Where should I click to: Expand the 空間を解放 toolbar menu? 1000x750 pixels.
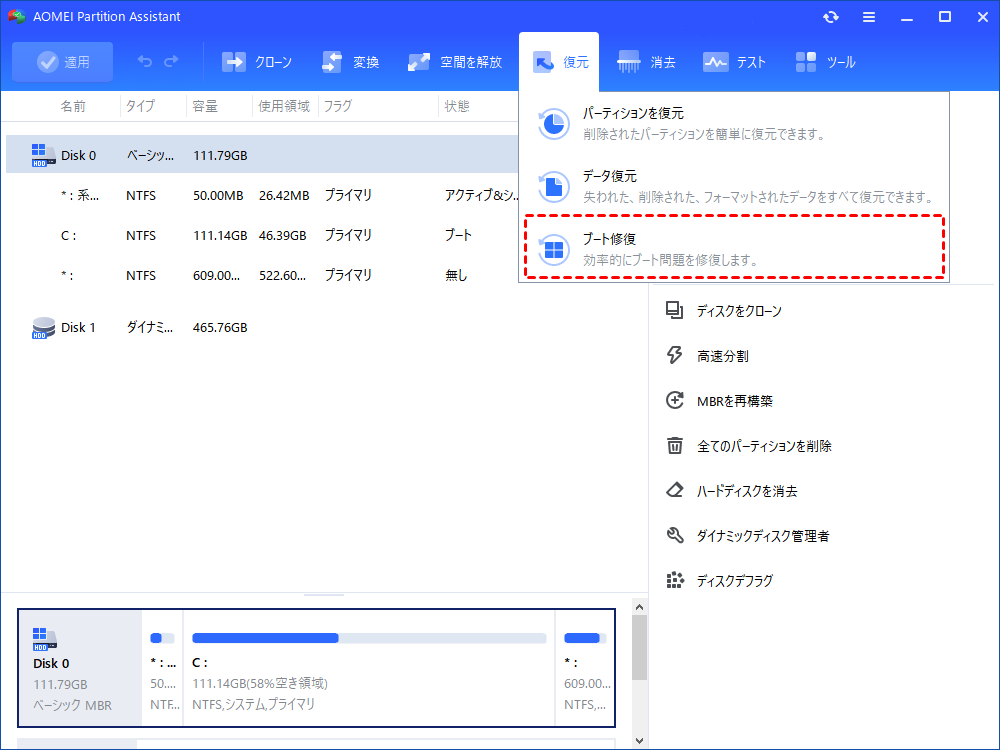pos(455,62)
